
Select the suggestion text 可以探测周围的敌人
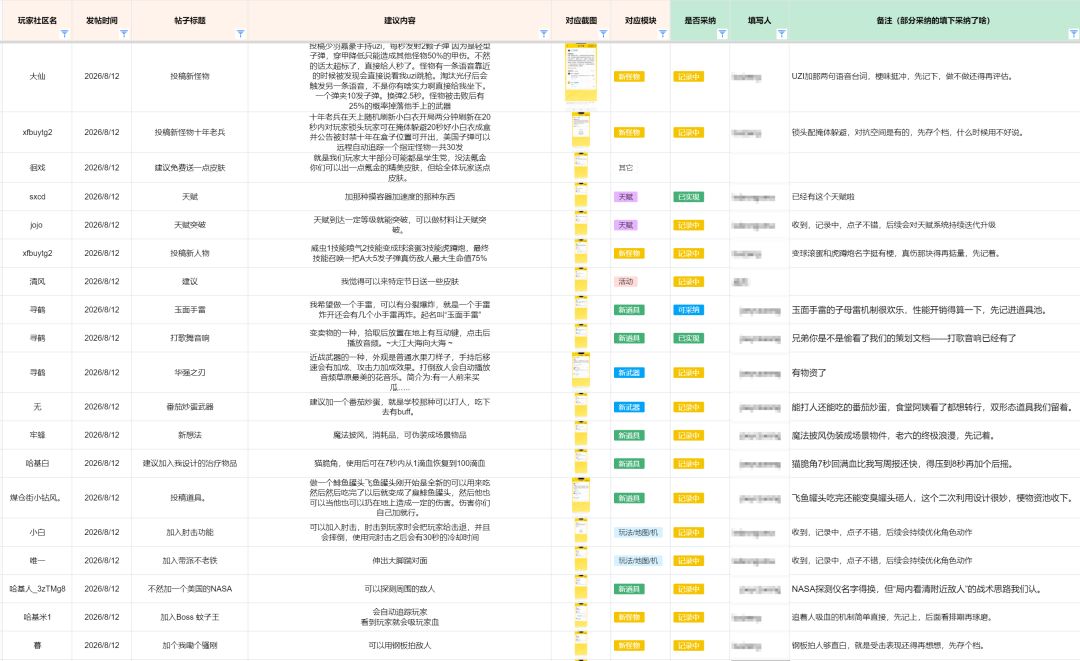coord(399,589)
